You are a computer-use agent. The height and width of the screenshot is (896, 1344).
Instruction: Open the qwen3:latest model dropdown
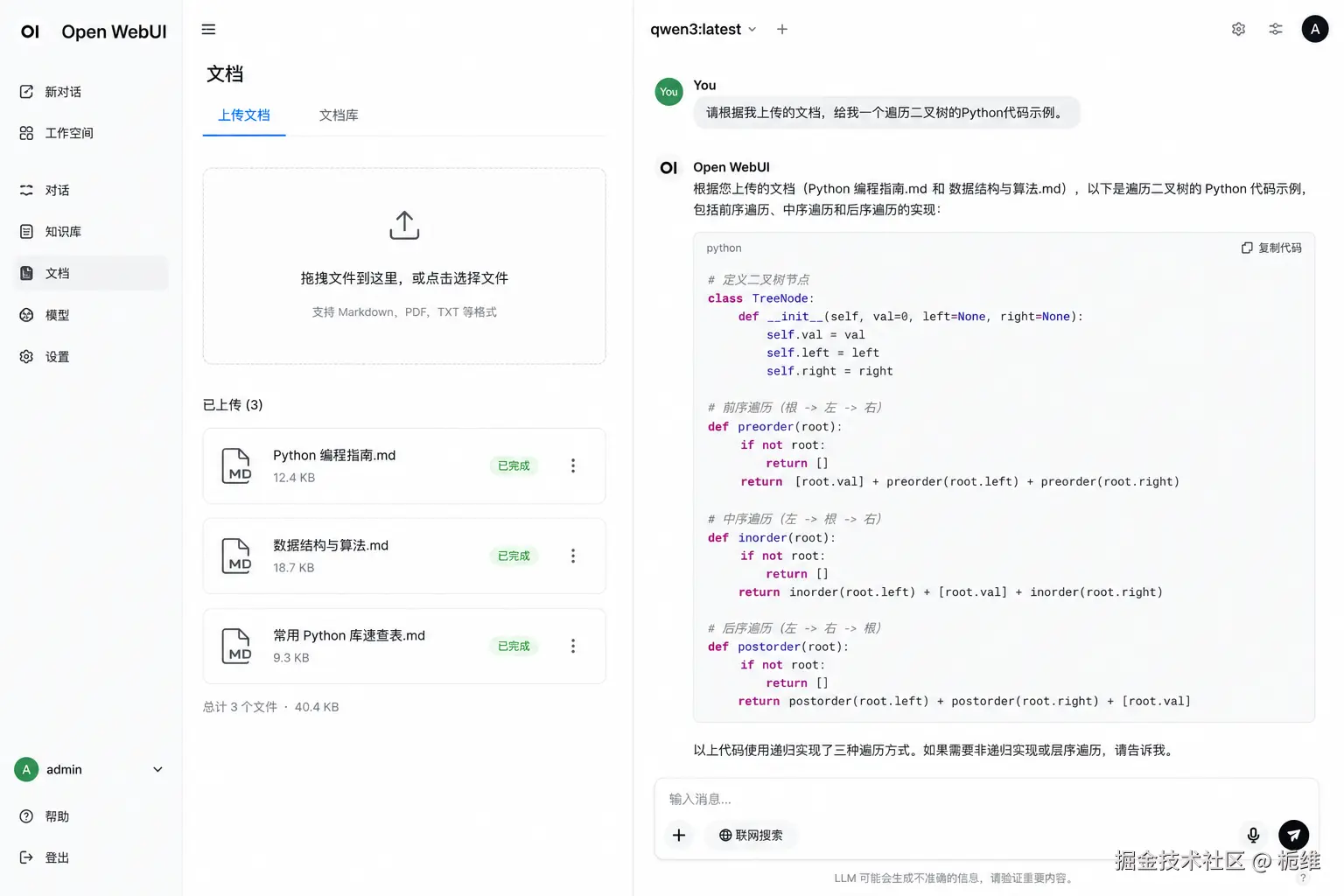click(703, 29)
